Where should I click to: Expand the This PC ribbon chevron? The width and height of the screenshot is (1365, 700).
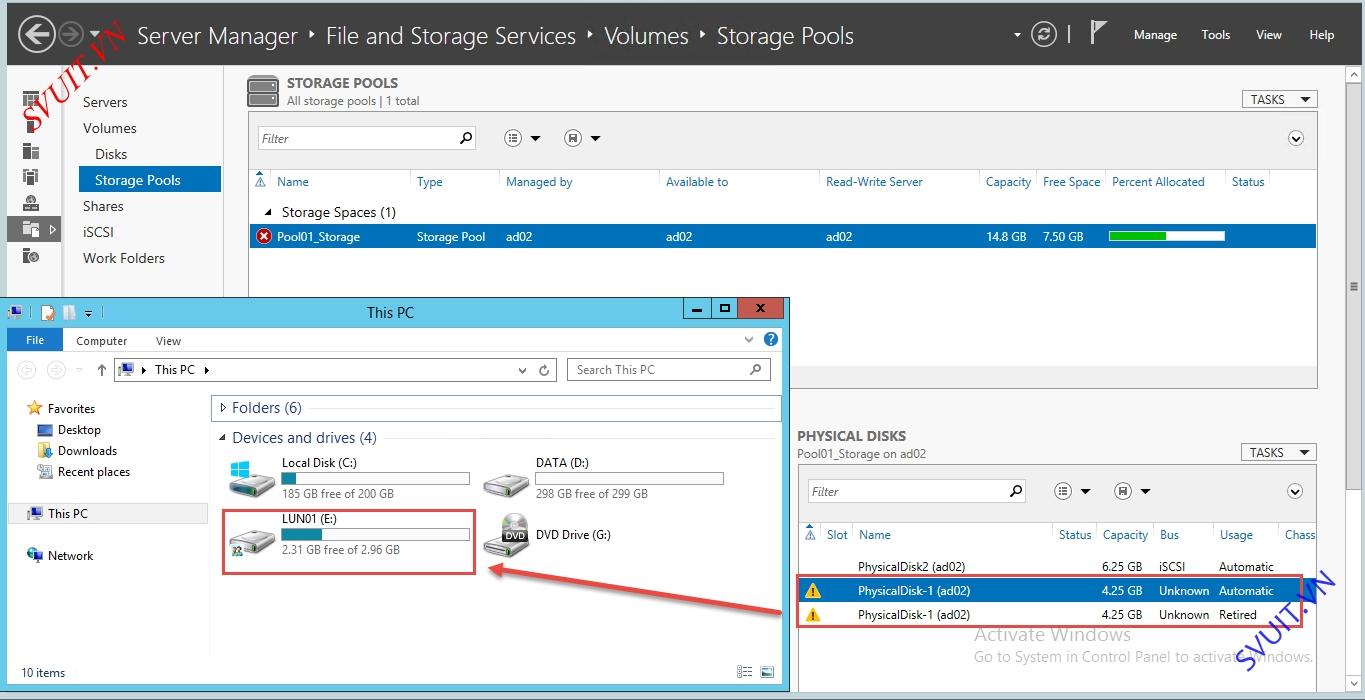[750, 340]
